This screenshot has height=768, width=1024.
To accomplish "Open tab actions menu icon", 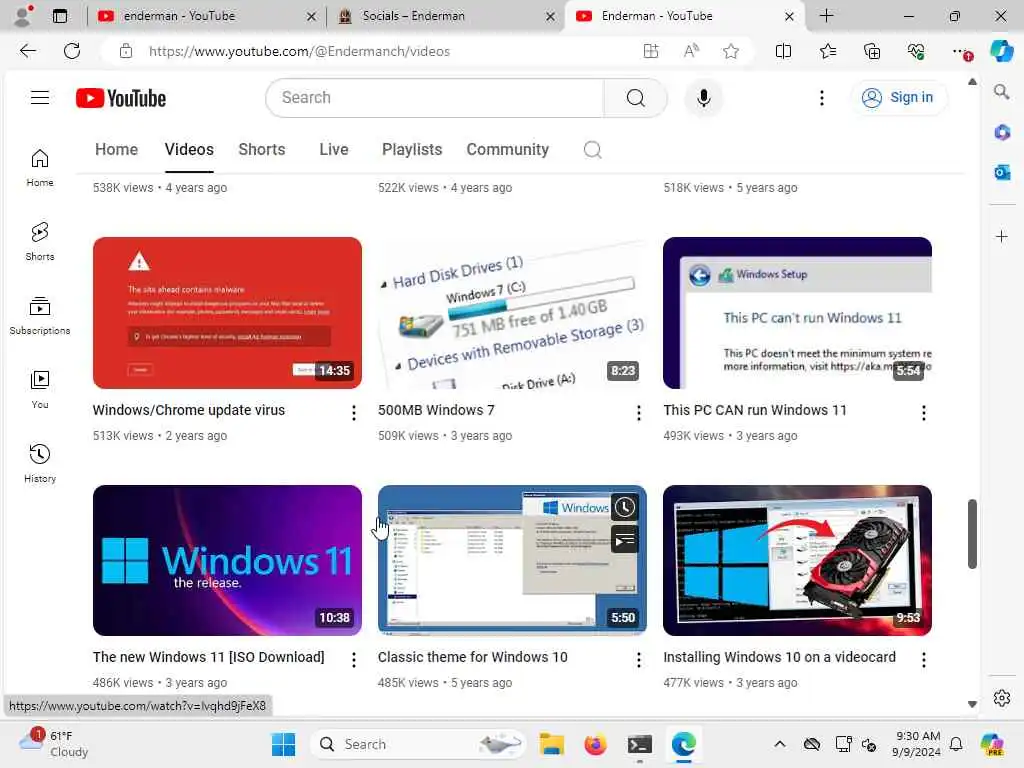I will point(59,16).
